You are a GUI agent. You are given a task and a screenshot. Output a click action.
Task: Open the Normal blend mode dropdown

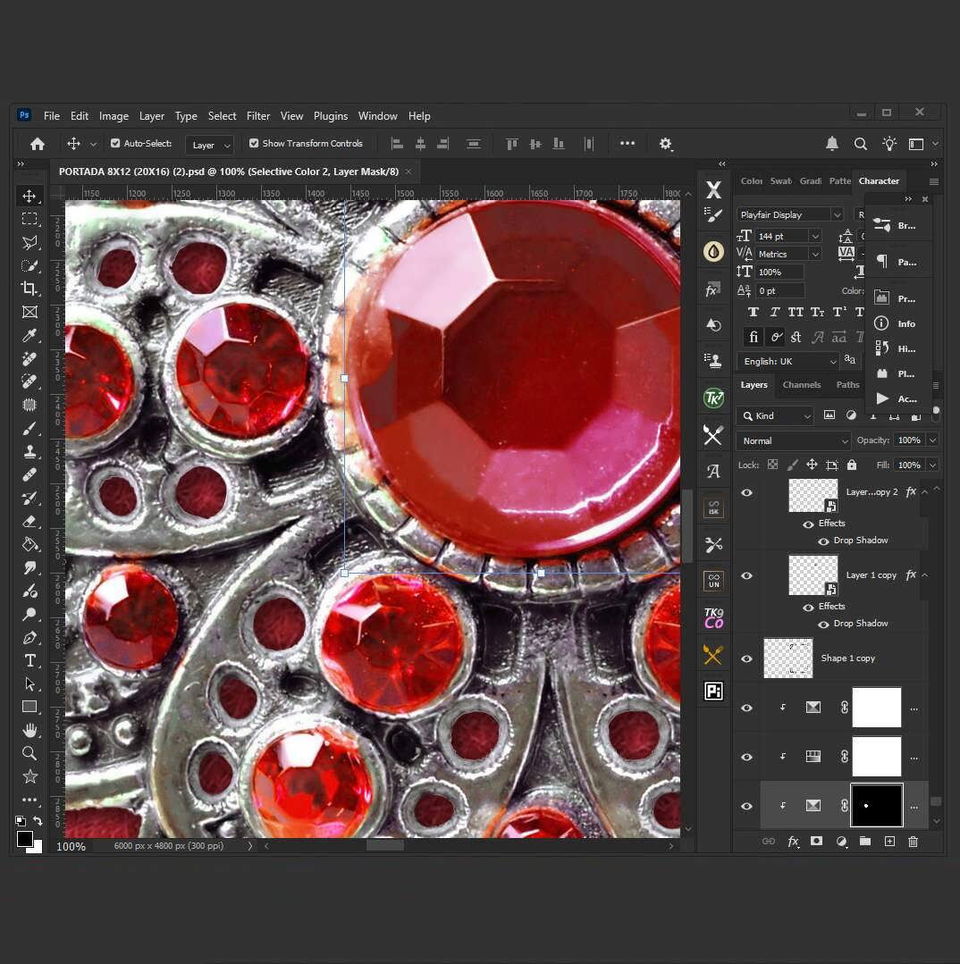tap(793, 441)
